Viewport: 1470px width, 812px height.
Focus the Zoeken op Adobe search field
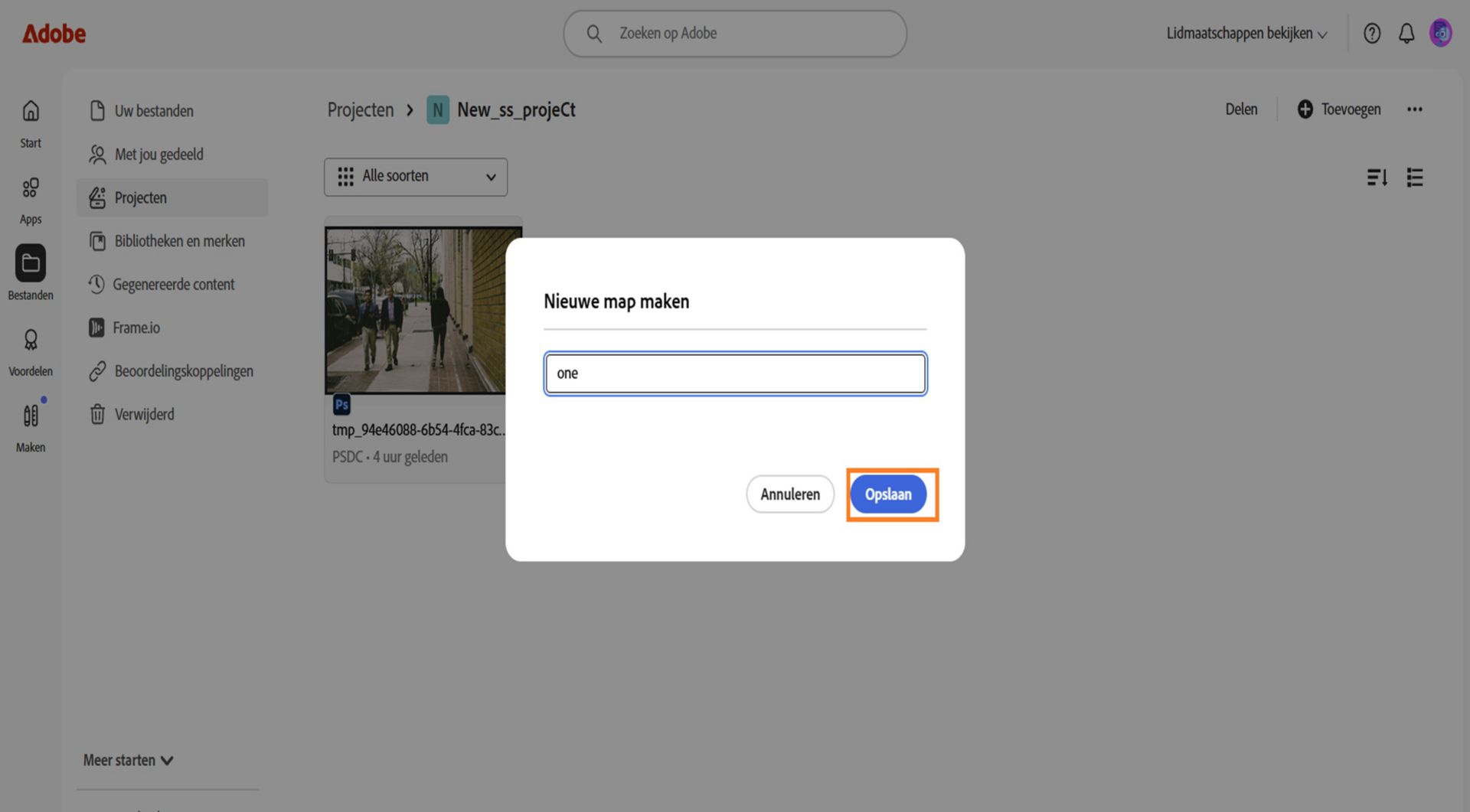click(735, 34)
